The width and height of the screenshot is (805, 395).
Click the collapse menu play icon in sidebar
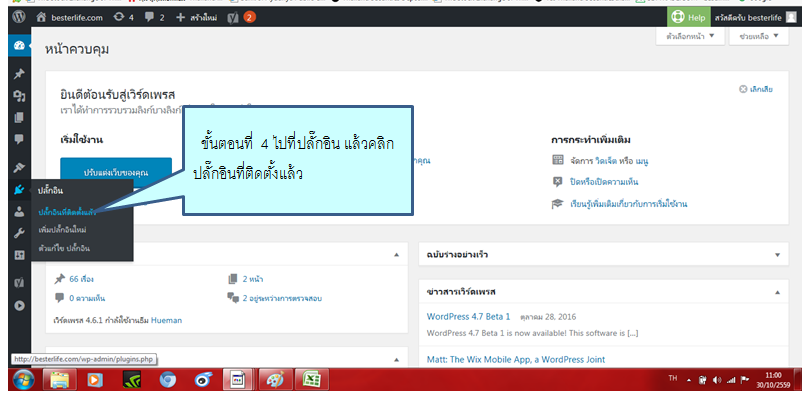[19, 305]
